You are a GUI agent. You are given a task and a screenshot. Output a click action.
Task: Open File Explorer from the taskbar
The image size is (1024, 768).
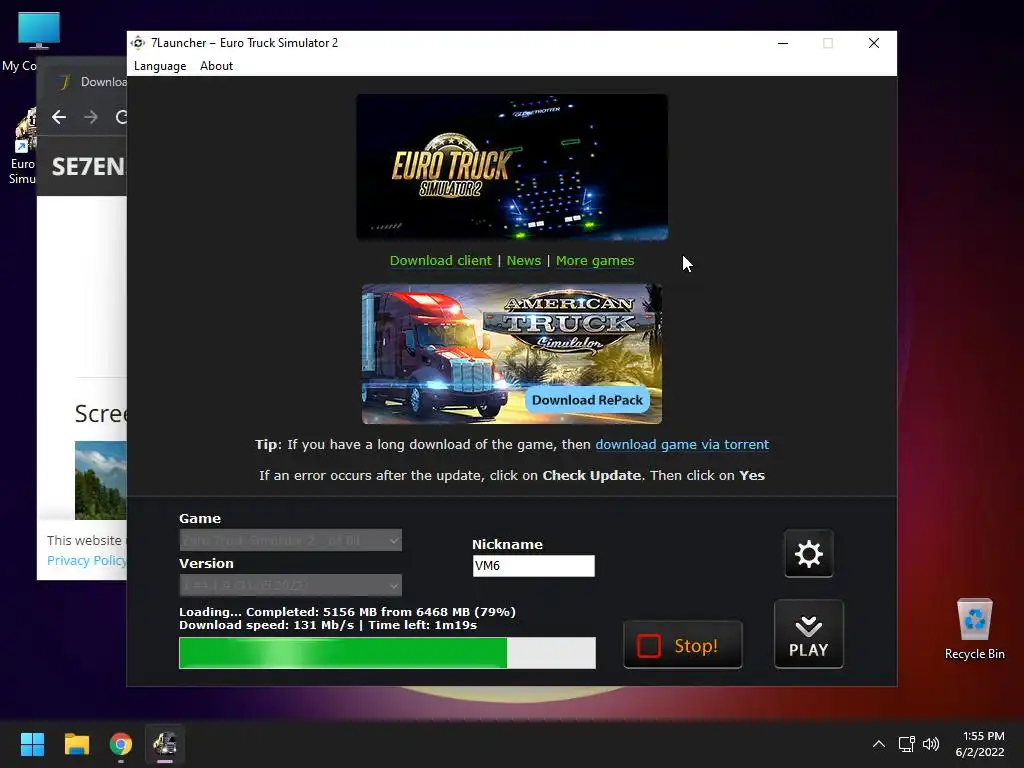point(76,744)
